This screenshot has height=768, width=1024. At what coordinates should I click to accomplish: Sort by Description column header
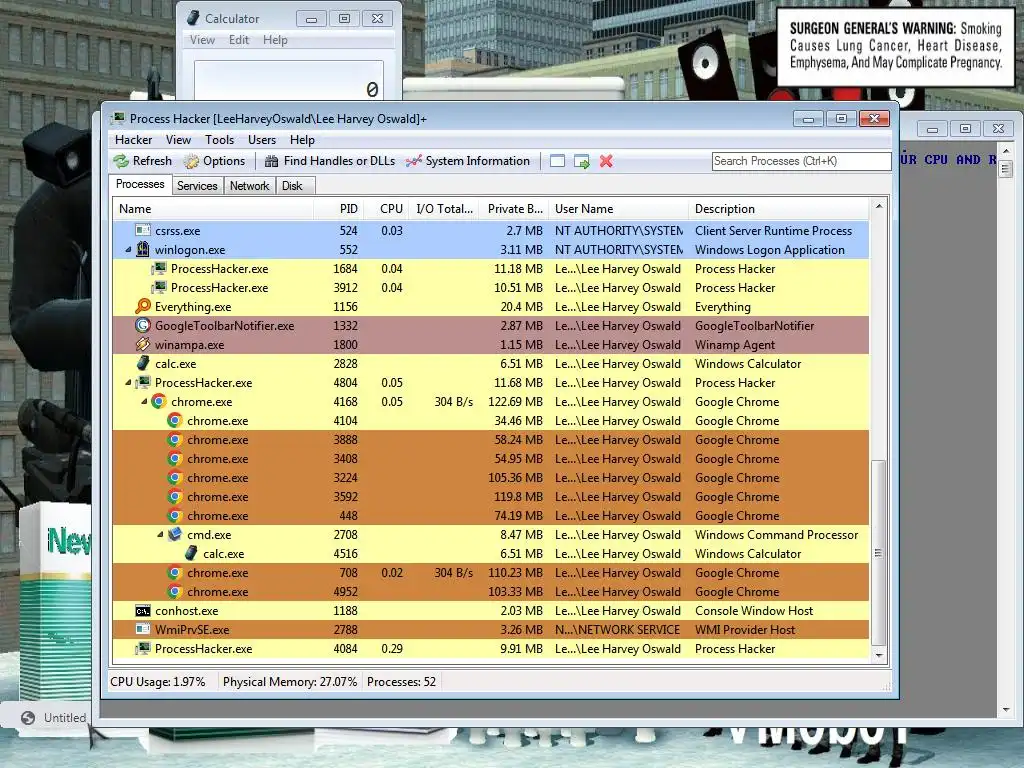coord(779,209)
